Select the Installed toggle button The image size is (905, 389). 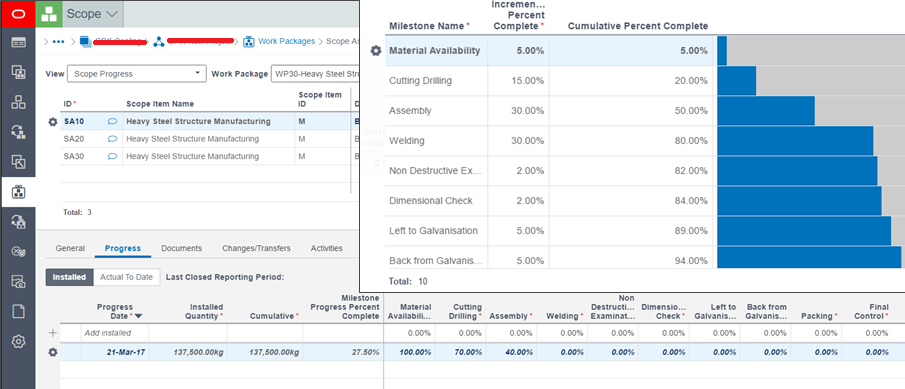(69, 277)
